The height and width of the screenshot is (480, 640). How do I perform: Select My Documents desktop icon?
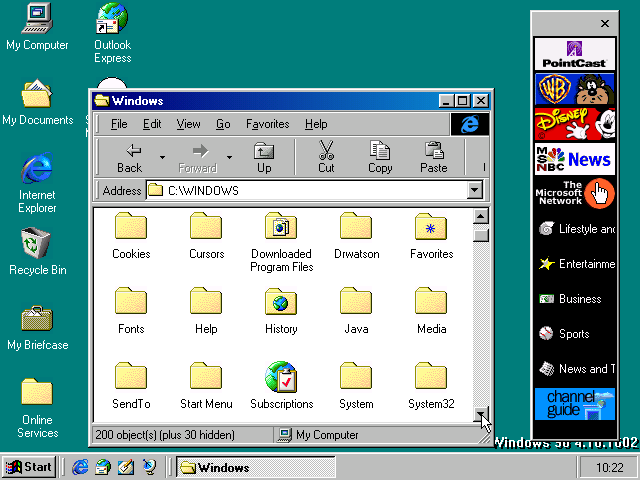tap(37, 102)
